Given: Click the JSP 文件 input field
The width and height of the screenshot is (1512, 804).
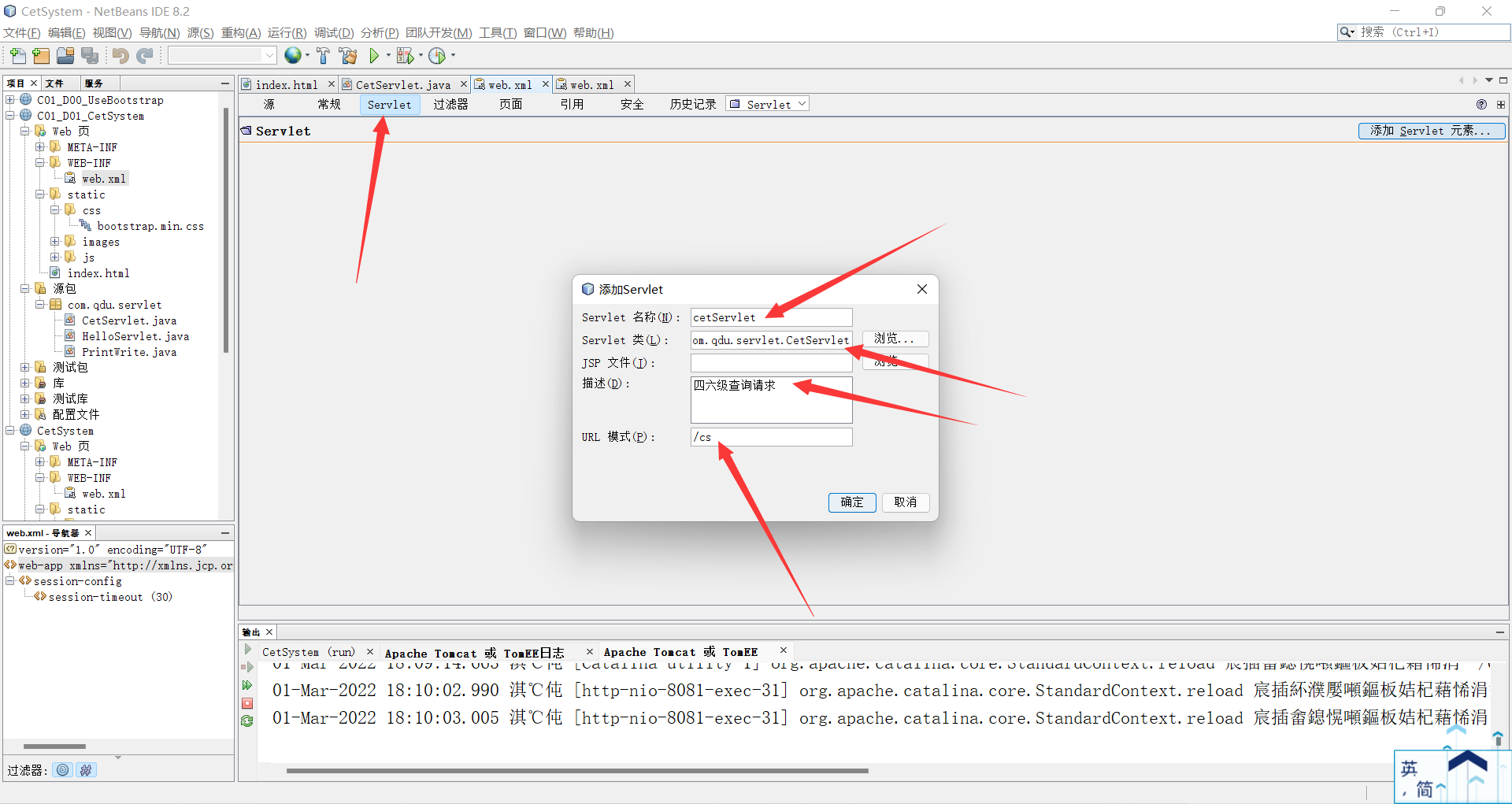Looking at the screenshot, I should click(771, 363).
